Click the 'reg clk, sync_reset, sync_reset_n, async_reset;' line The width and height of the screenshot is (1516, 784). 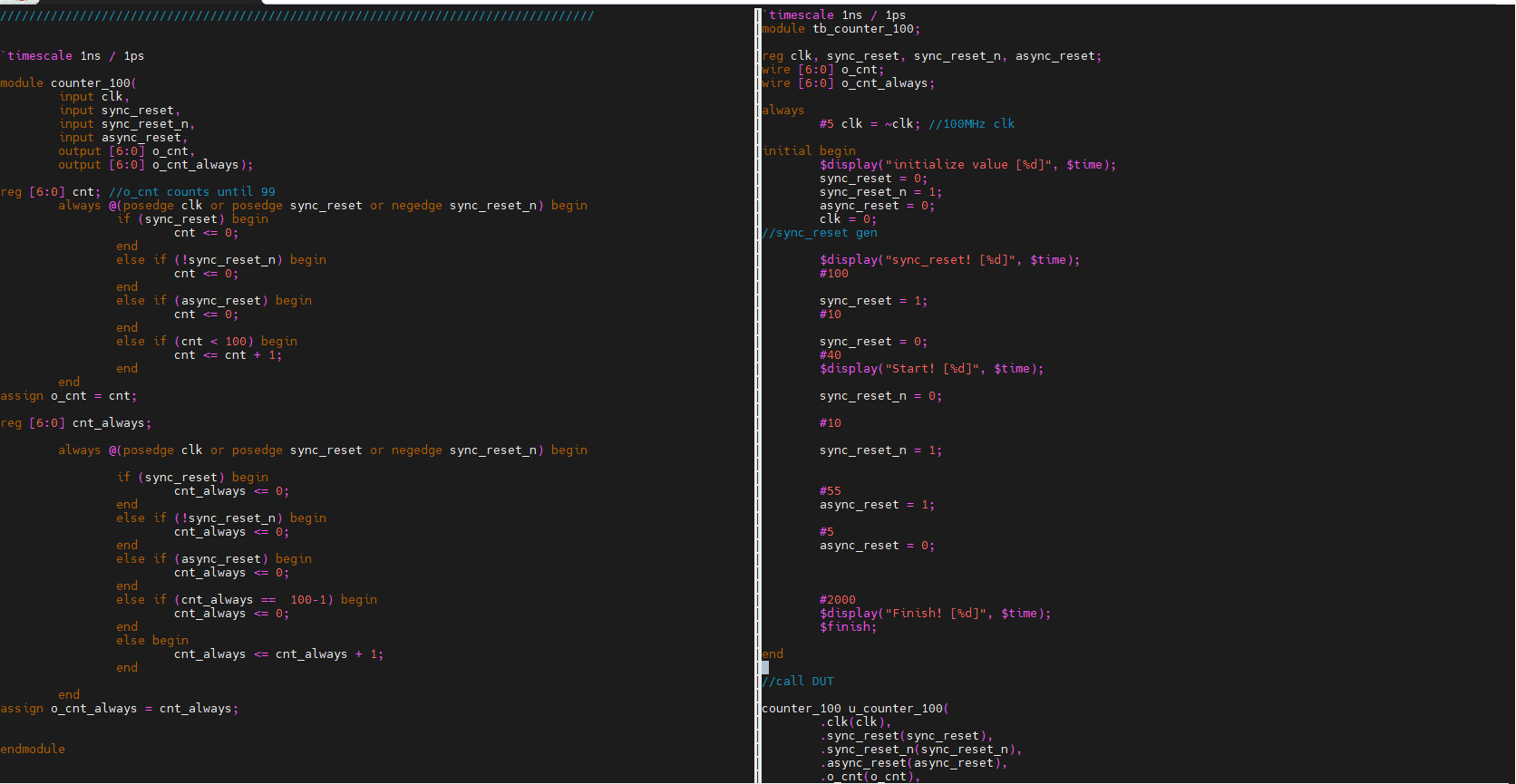(x=932, y=56)
